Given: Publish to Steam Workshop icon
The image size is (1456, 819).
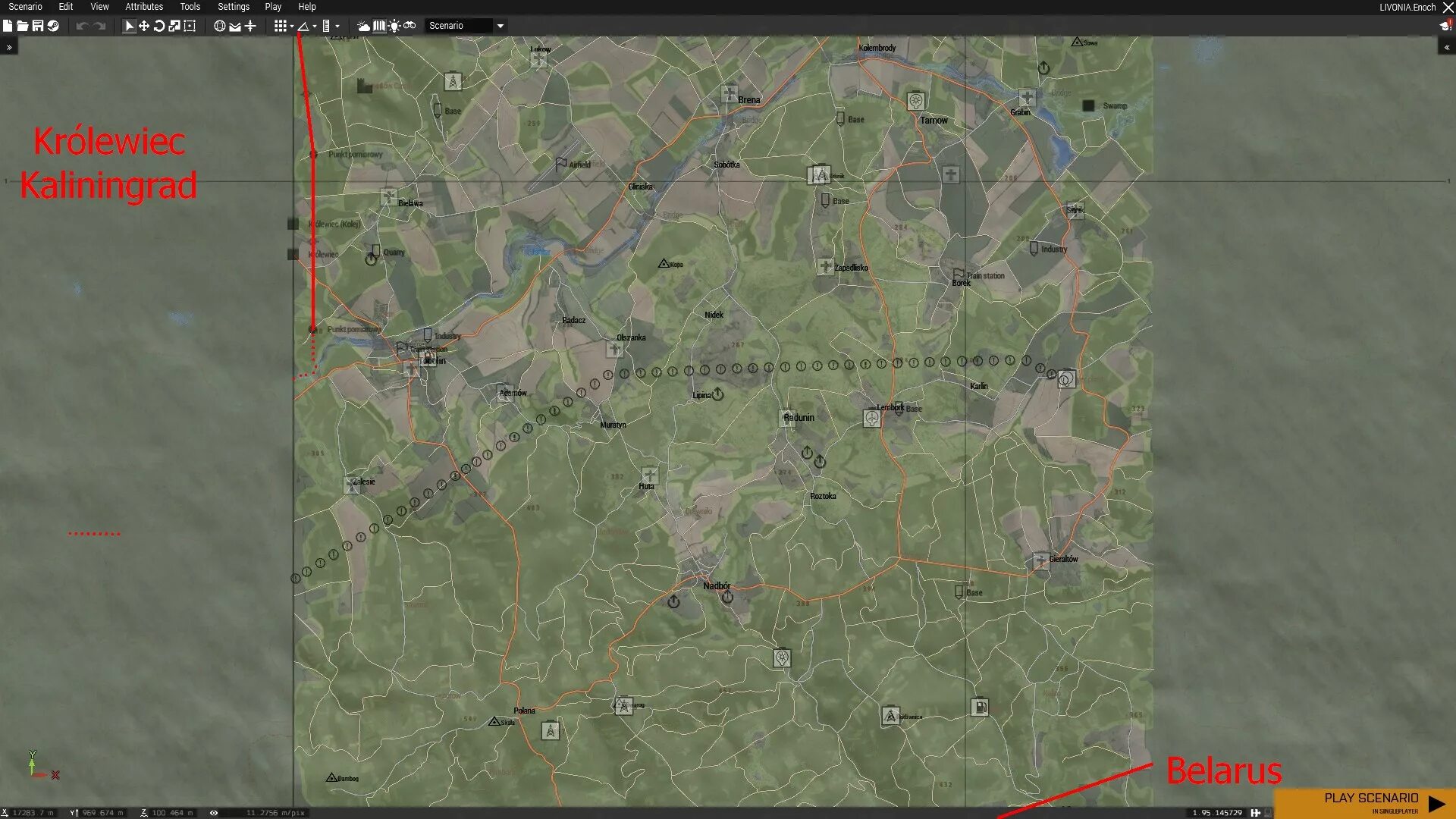Looking at the screenshot, I should click(x=53, y=26).
